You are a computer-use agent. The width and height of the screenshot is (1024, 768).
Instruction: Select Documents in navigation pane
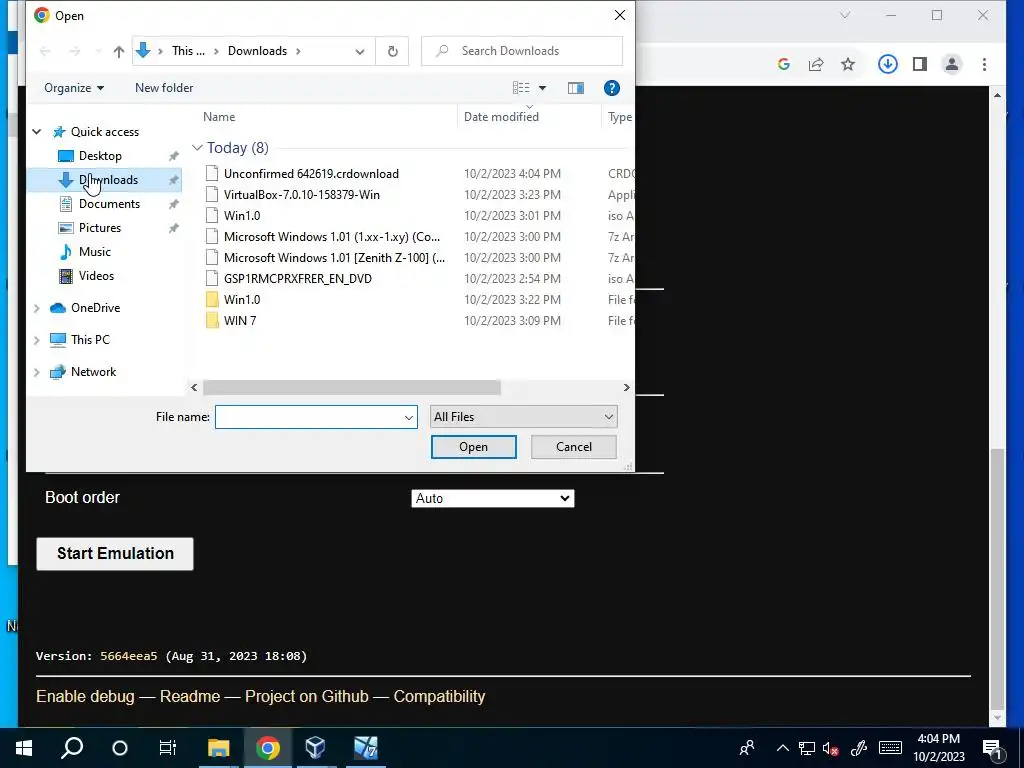pyautogui.click(x=109, y=204)
